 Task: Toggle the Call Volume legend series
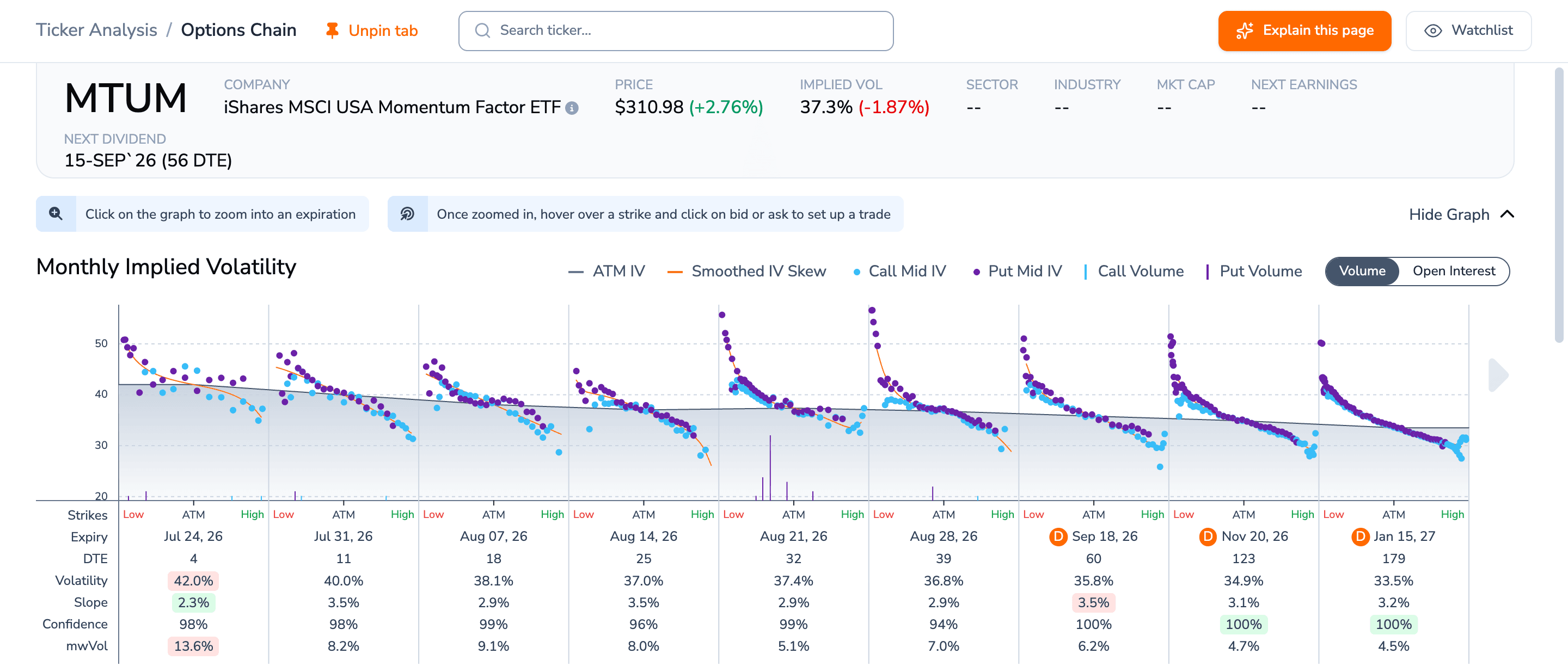(x=1134, y=272)
